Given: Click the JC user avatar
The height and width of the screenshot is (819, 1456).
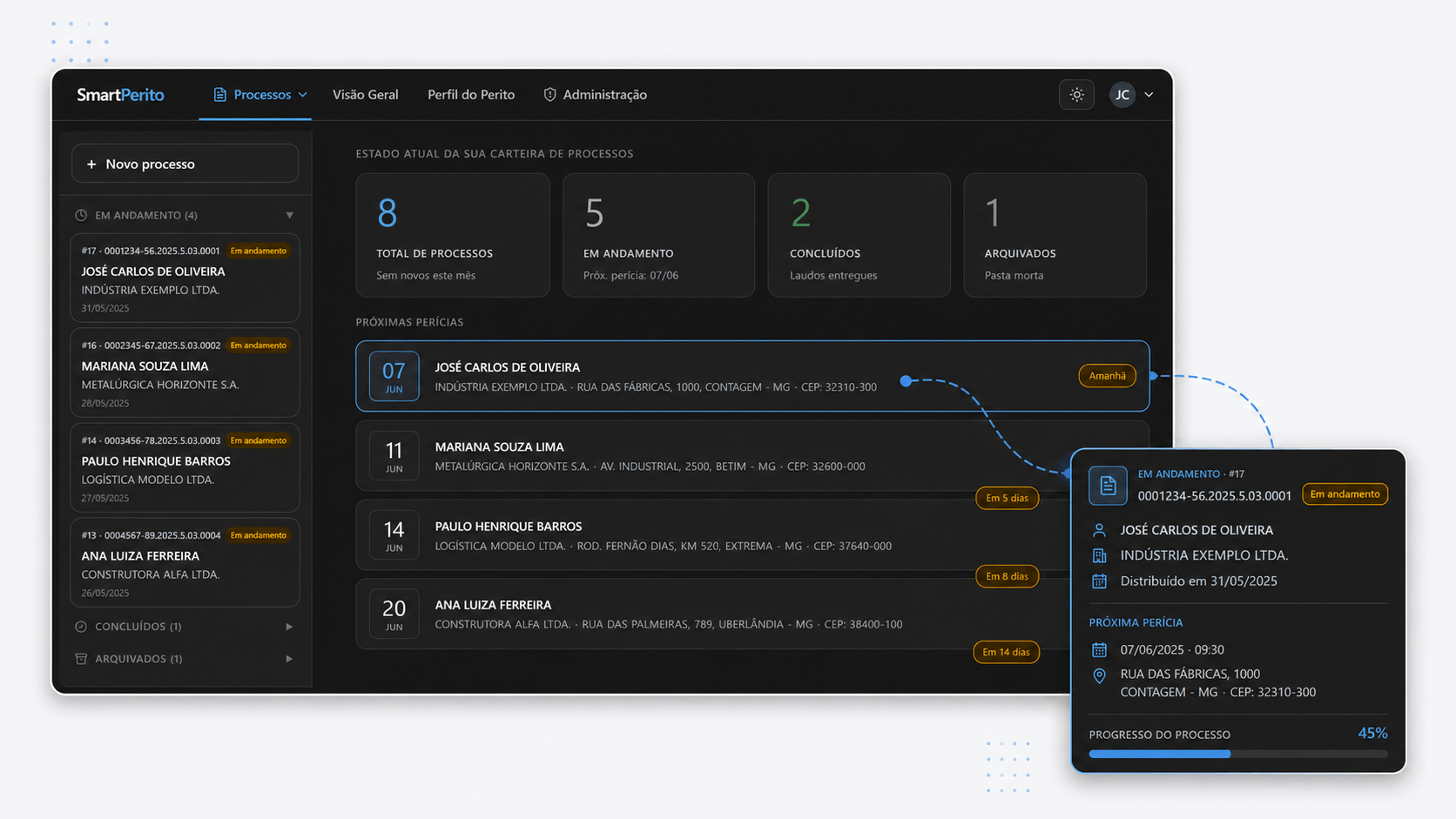Looking at the screenshot, I should click(1122, 95).
